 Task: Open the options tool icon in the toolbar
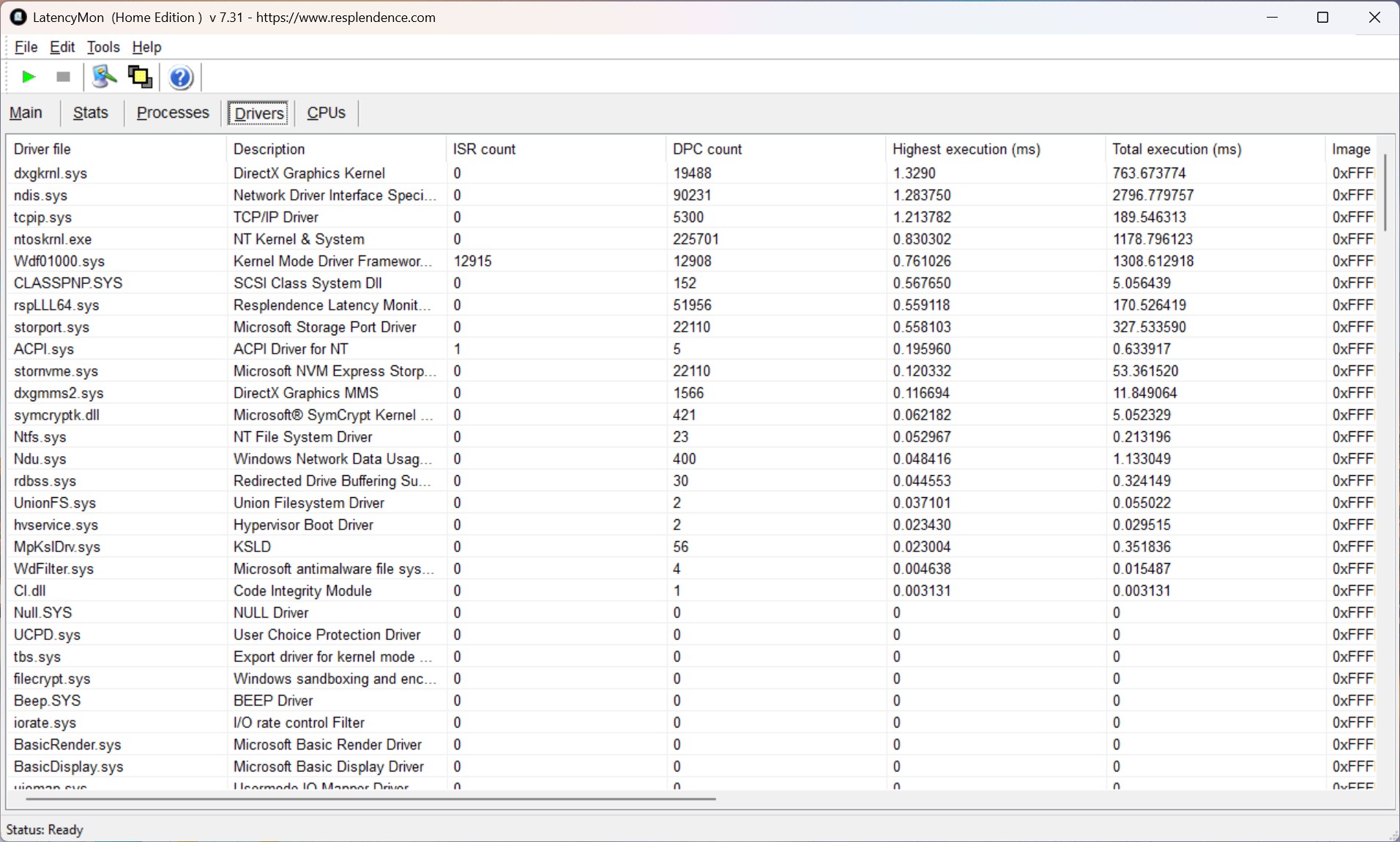click(104, 77)
